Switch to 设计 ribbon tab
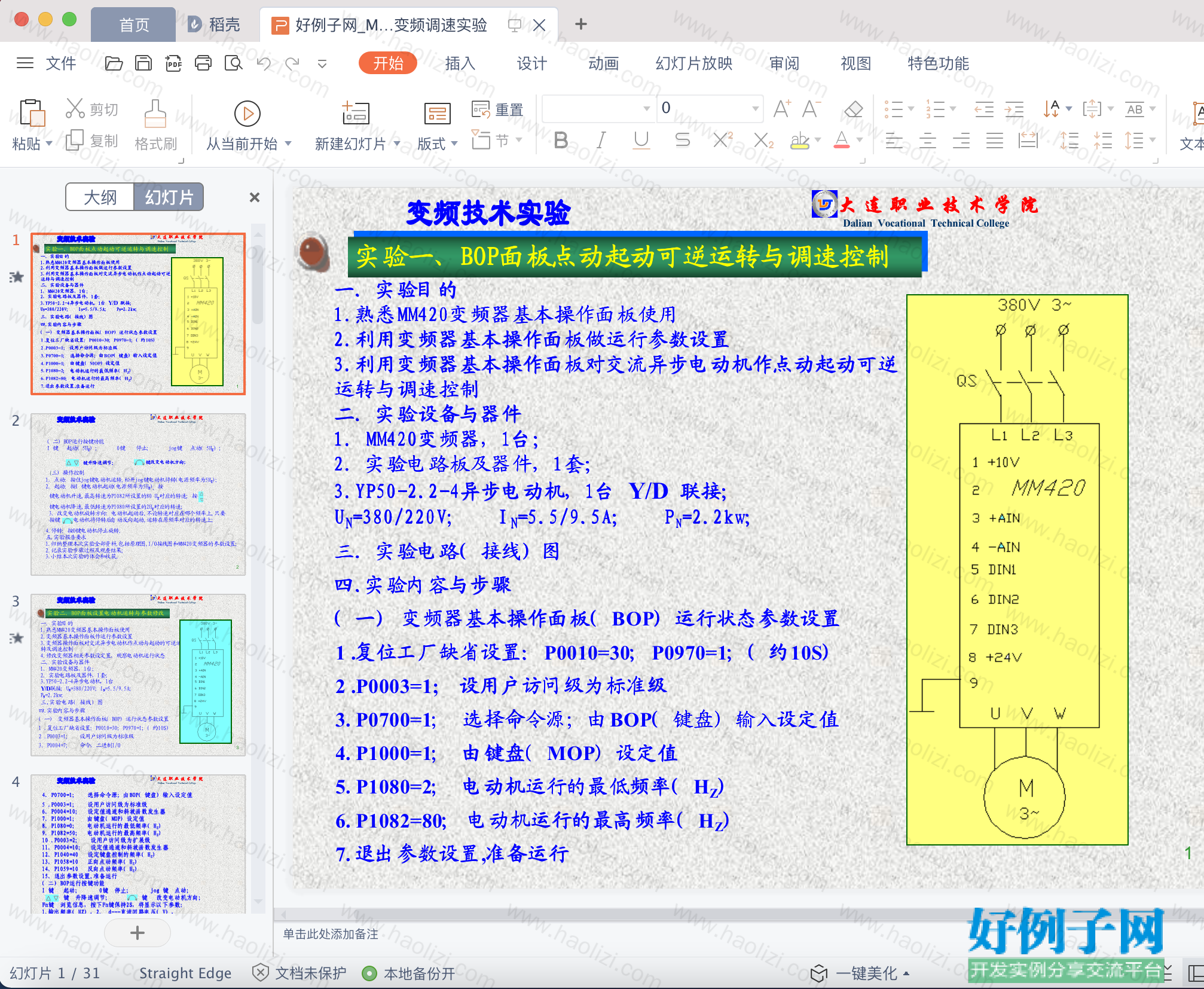Image resolution: width=1204 pixels, height=989 pixels. pos(531,63)
